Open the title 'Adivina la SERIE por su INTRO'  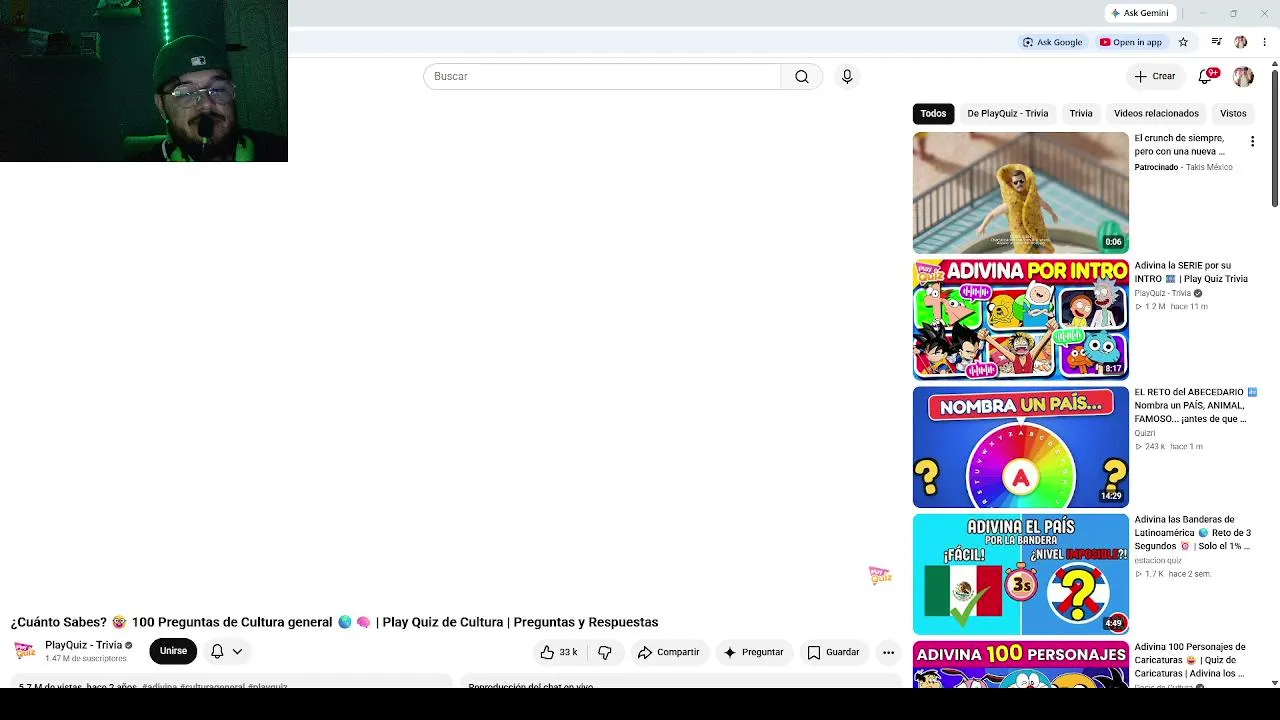pyautogui.click(x=1191, y=272)
